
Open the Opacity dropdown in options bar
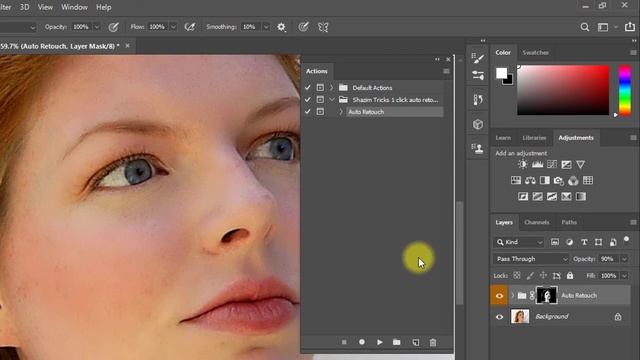pos(97,27)
